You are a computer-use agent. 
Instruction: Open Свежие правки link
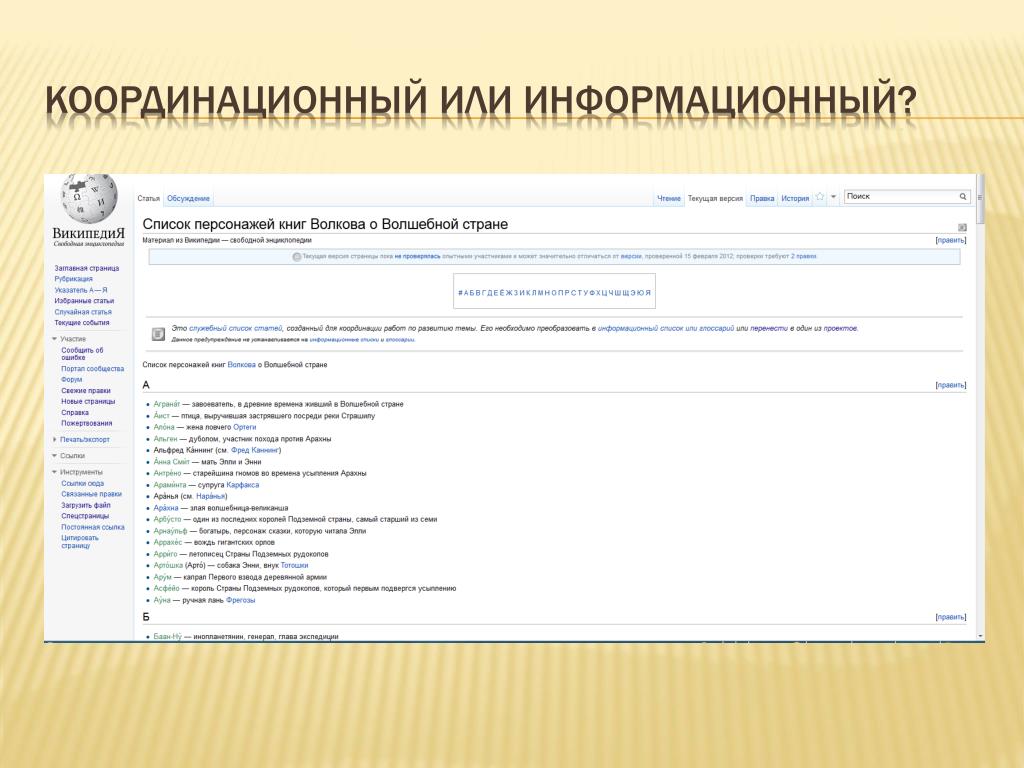click(86, 391)
